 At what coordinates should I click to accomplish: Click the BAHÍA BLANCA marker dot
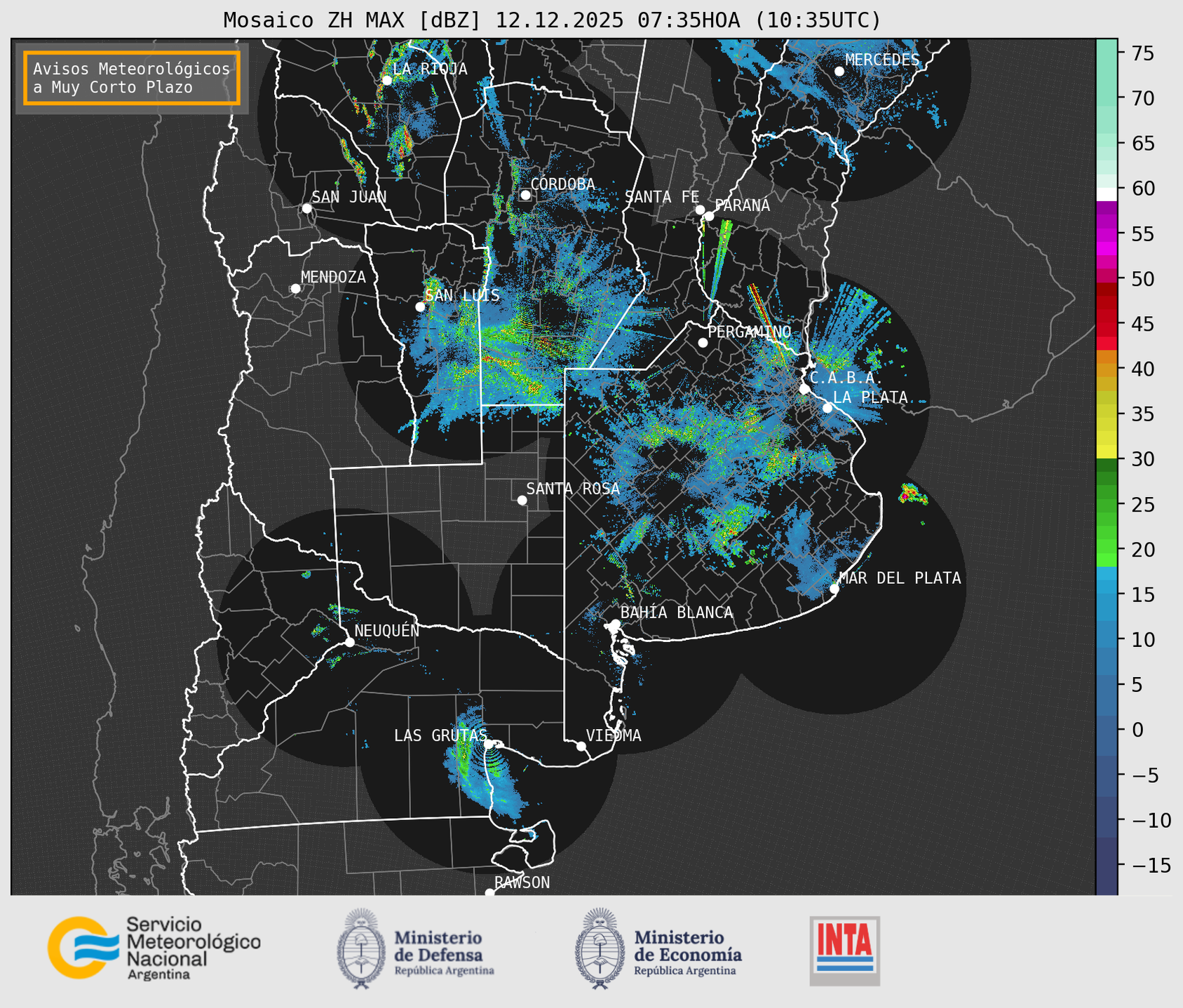click(x=615, y=623)
